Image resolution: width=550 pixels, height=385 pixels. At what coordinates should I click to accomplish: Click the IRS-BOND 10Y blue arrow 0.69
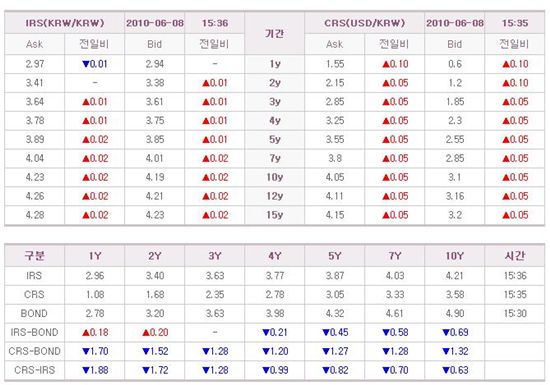pos(455,332)
